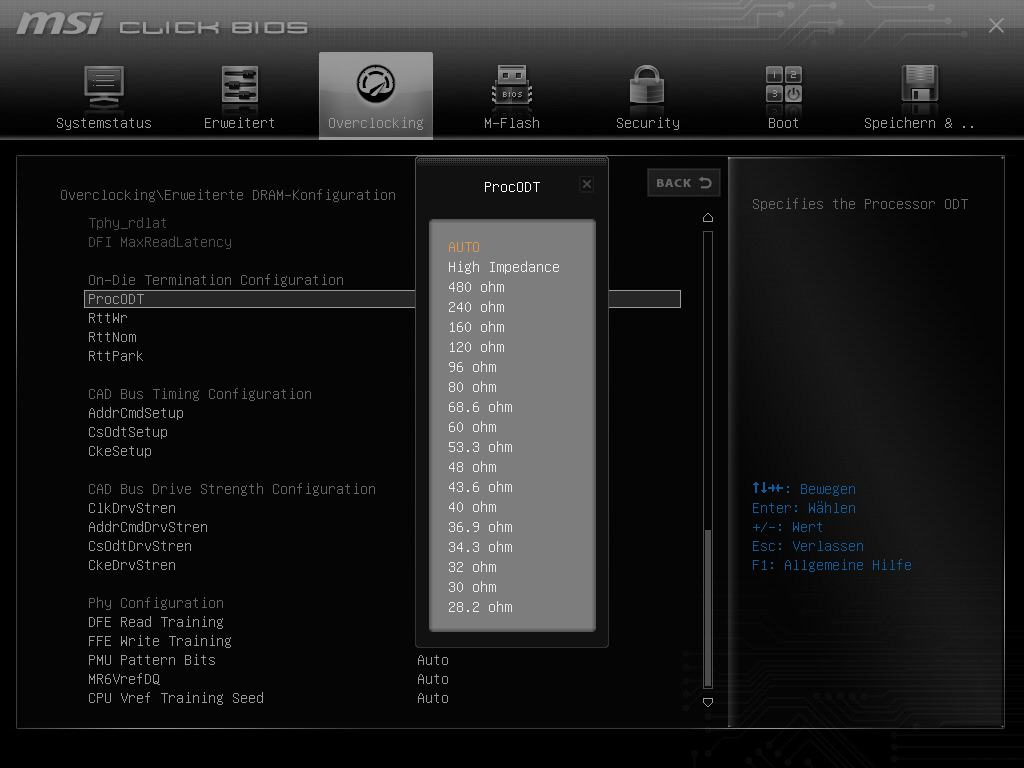Click Auto value of MR6VrefDQ
Viewport: 1024px width, 768px height.
[433, 679]
